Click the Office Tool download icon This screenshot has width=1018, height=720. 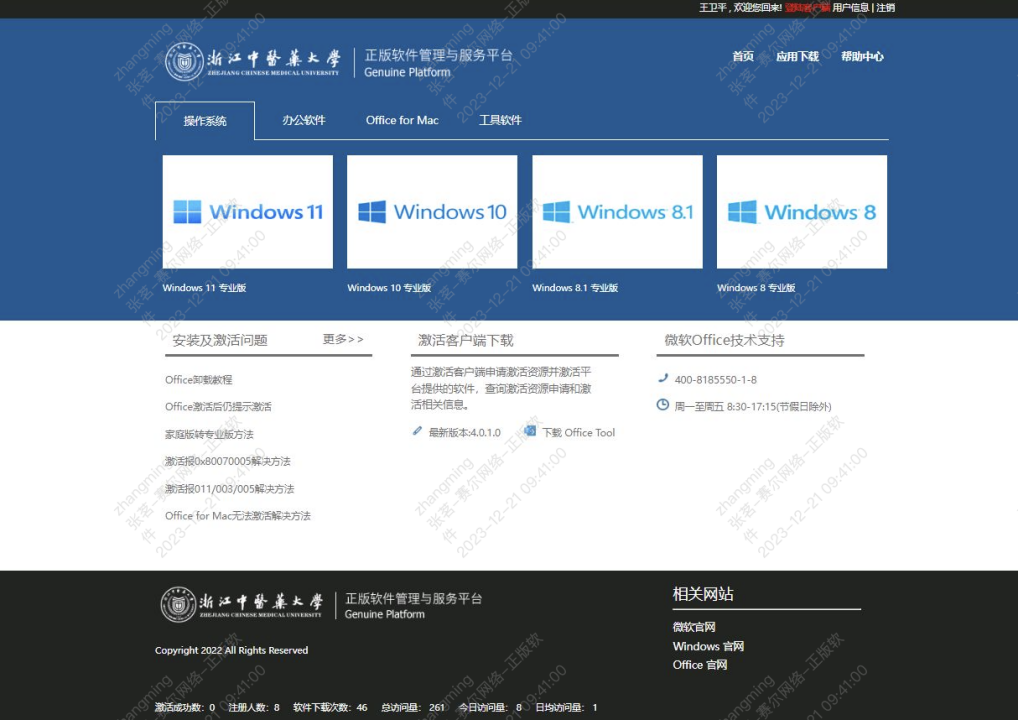pos(530,431)
